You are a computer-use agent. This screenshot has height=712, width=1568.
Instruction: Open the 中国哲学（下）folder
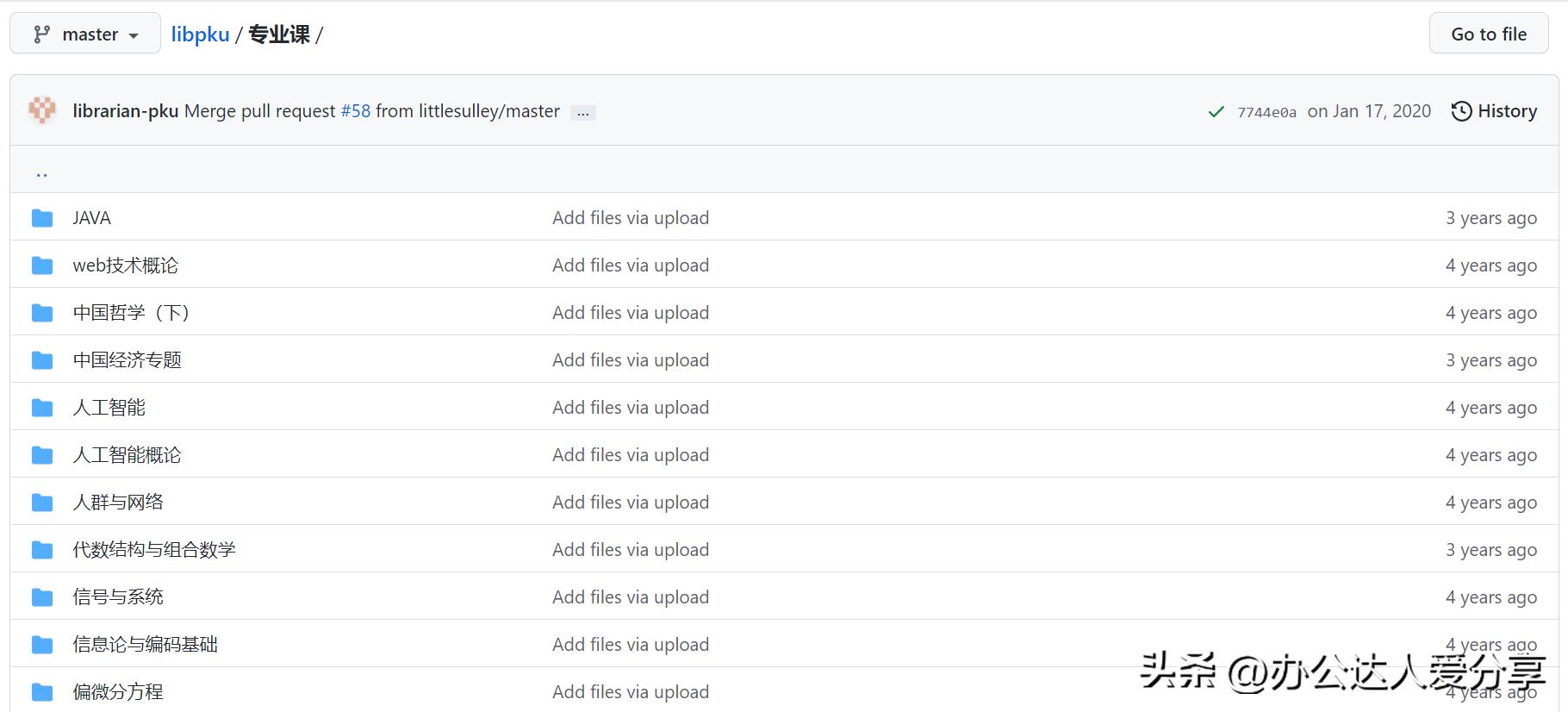coord(131,313)
